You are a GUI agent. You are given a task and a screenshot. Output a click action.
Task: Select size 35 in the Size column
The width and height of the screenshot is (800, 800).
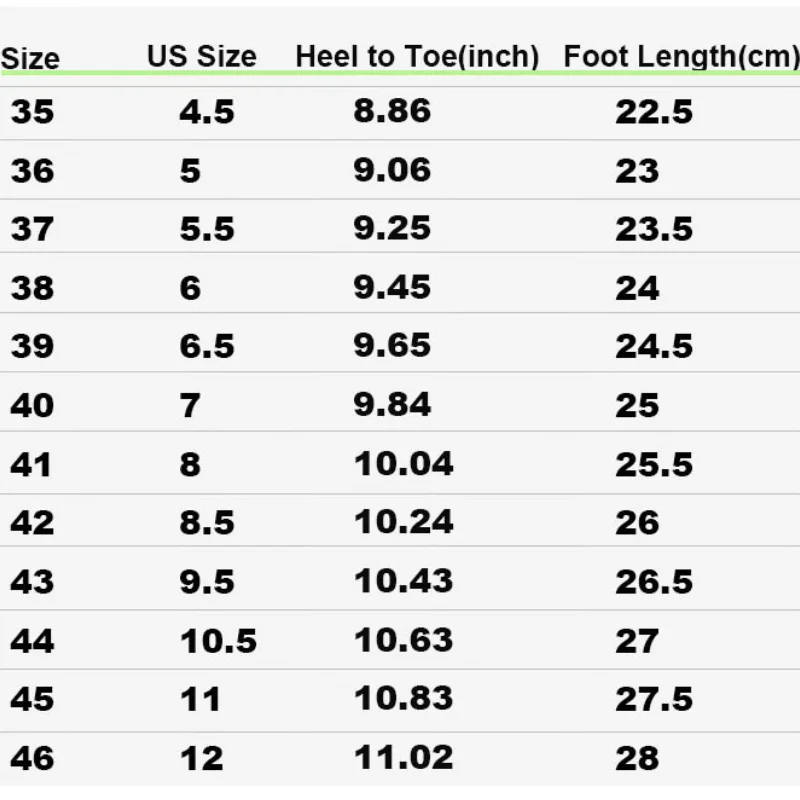click(x=33, y=111)
